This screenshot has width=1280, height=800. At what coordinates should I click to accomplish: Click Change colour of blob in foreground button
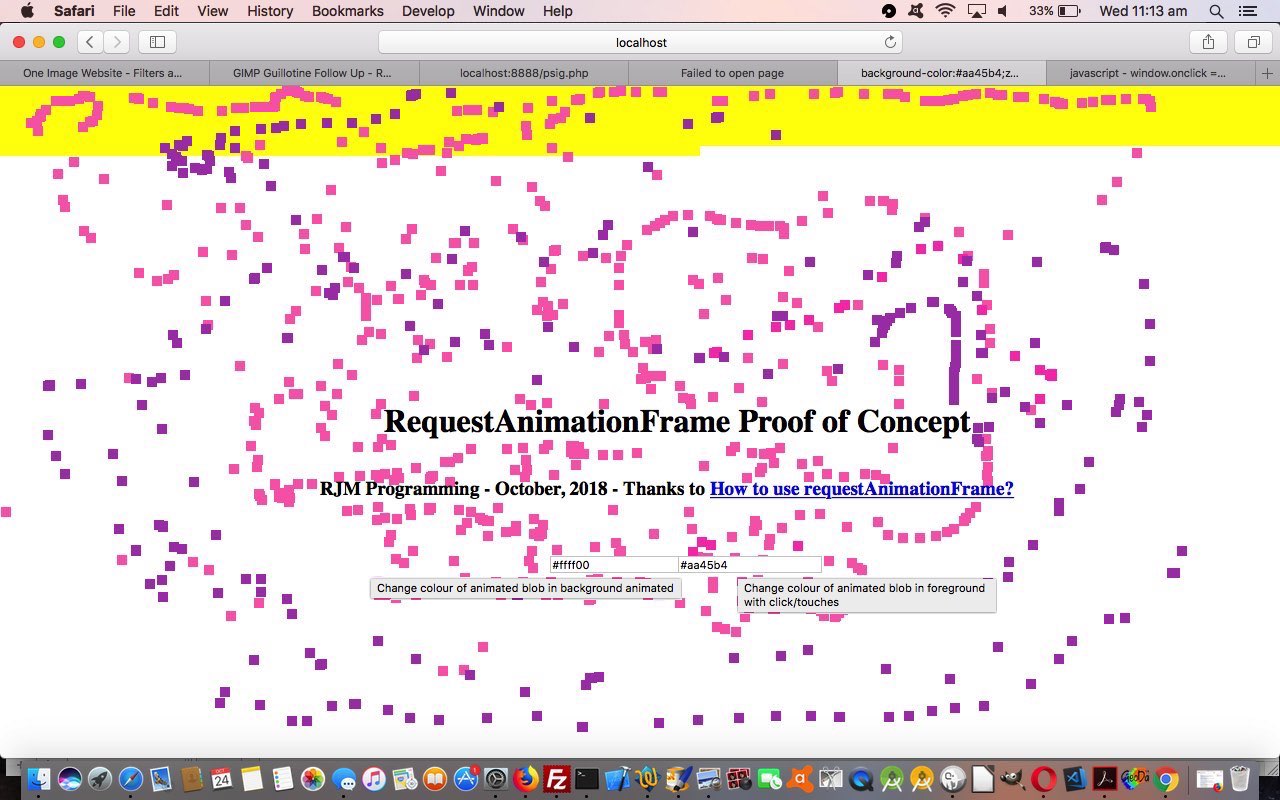(866, 595)
